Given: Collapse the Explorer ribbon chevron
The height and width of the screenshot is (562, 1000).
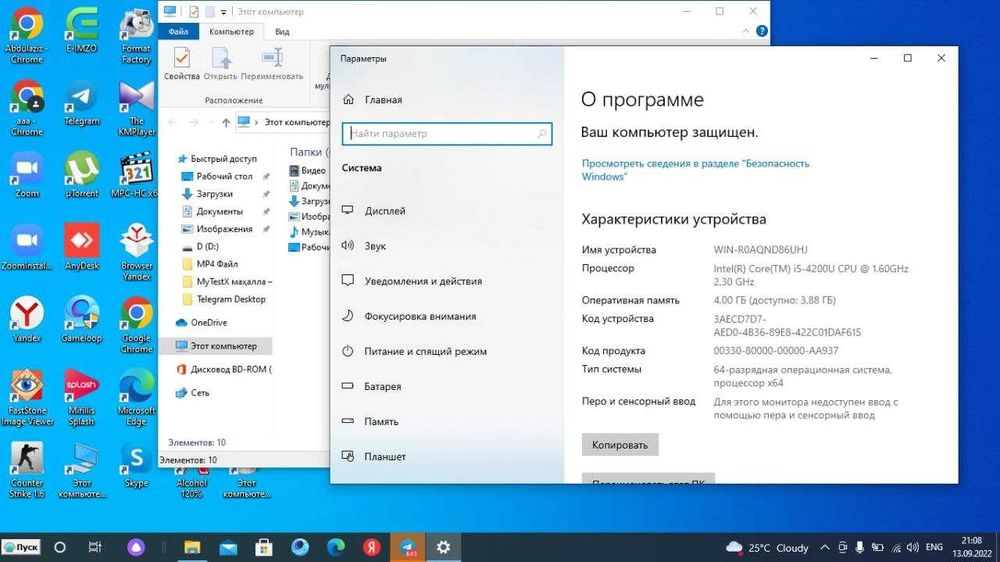Looking at the screenshot, I should pyautogui.click(x=746, y=31).
